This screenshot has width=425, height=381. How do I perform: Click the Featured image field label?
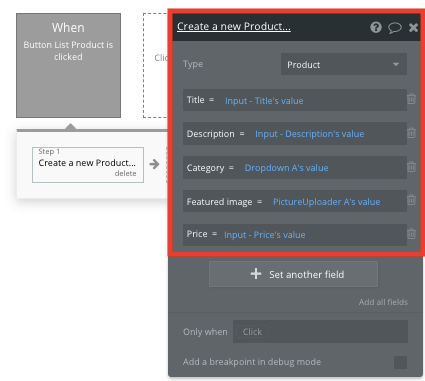[x=219, y=202]
